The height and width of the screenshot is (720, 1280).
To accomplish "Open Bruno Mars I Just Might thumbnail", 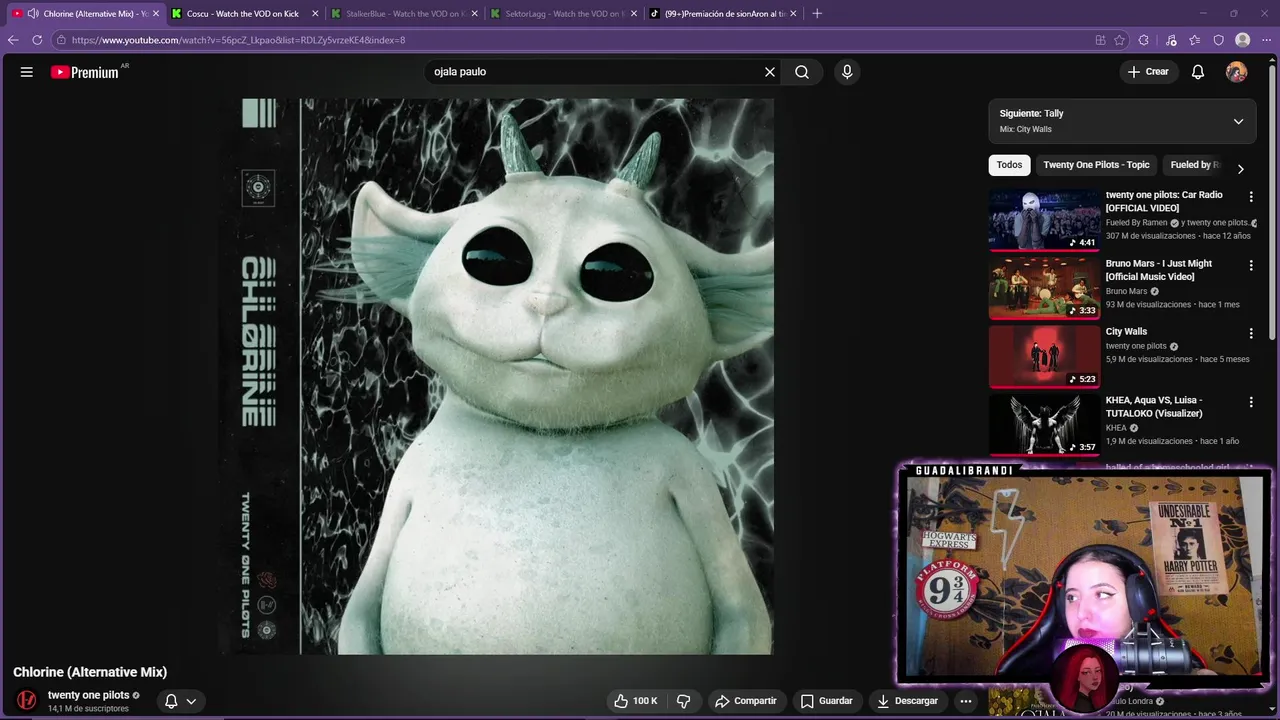I will click(1044, 287).
